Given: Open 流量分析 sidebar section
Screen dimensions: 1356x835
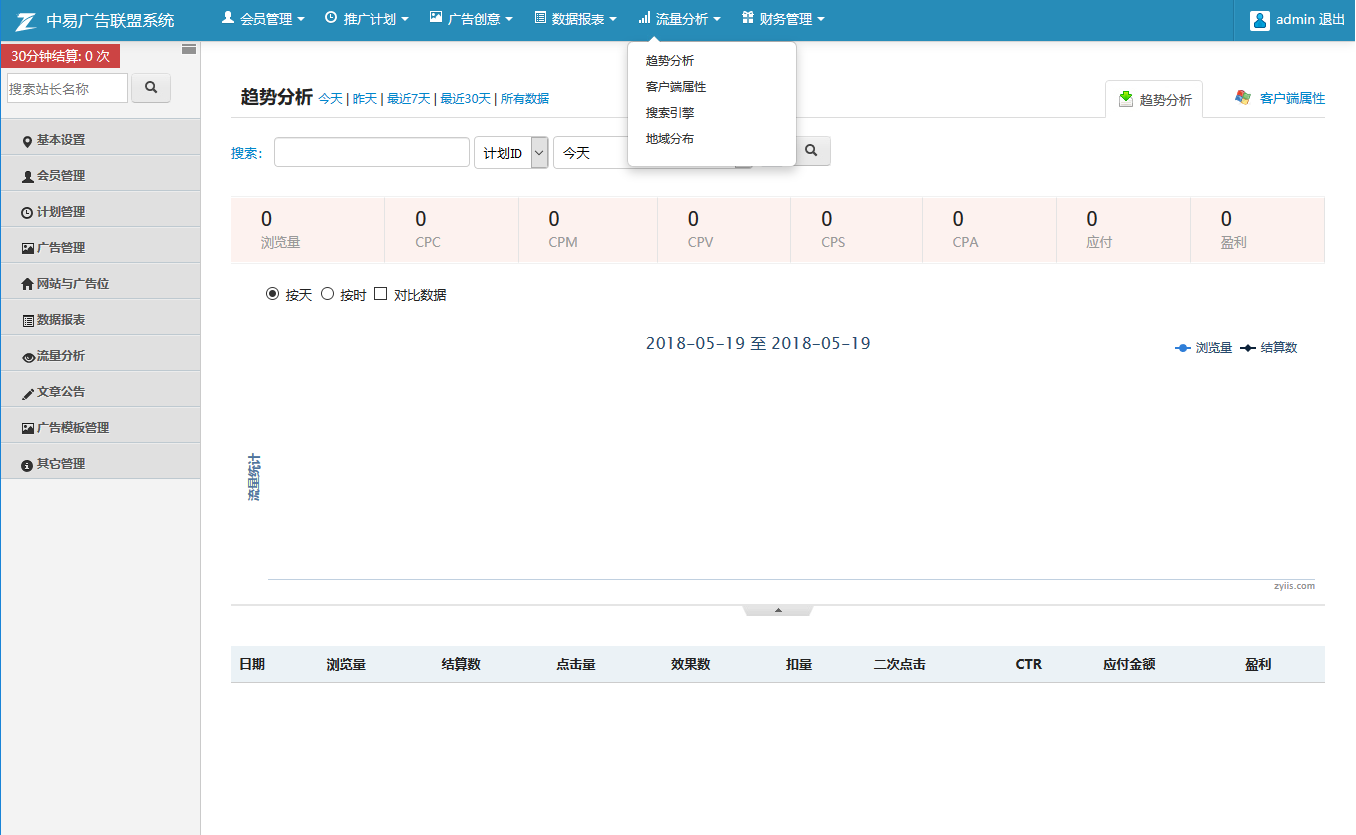Looking at the screenshot, I should pyautogui.click(x=61, y=356).
